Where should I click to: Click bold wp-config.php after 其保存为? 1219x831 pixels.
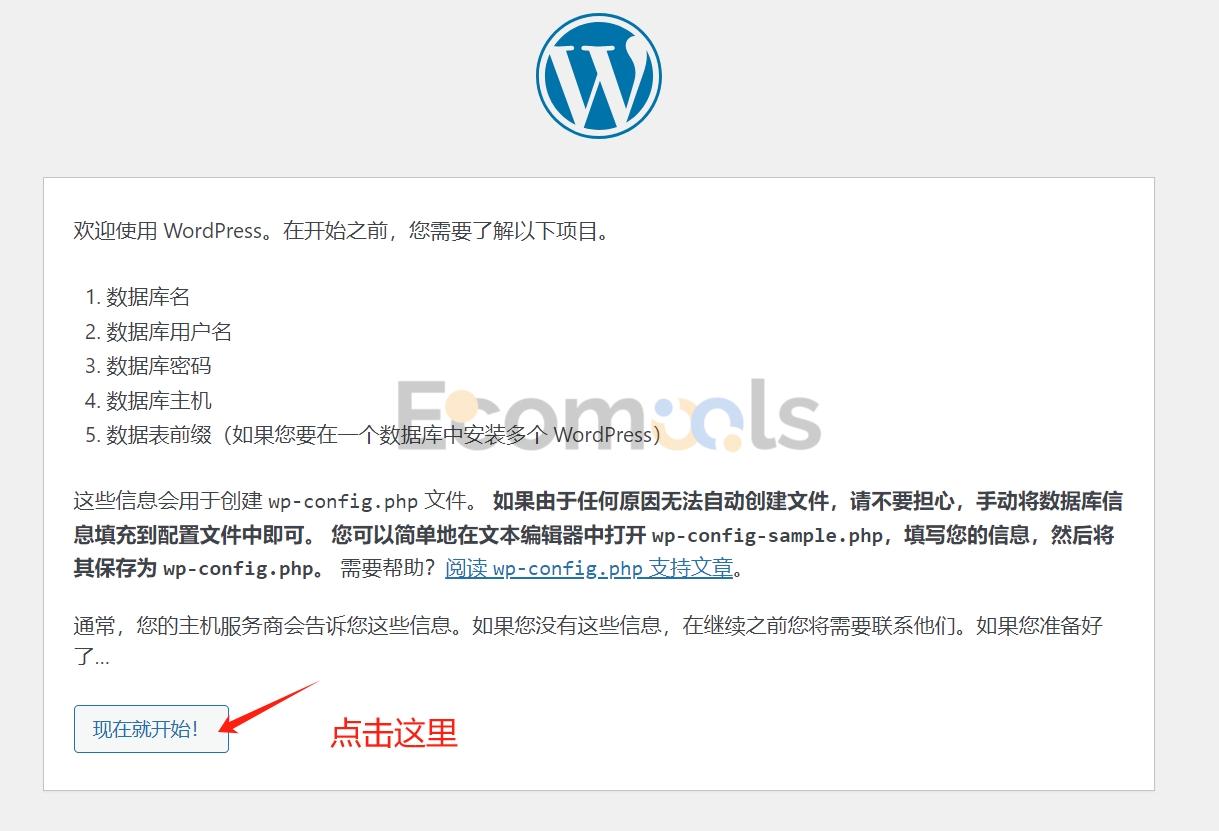tap(239, 570)
